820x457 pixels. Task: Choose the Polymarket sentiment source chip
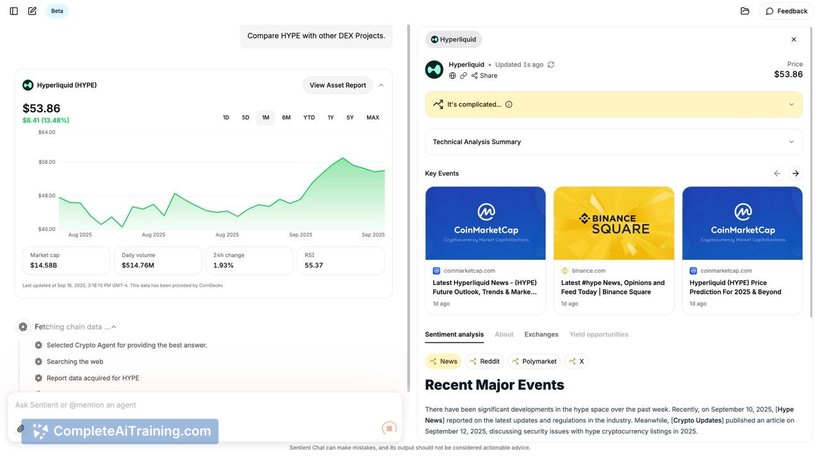point(534,361)
